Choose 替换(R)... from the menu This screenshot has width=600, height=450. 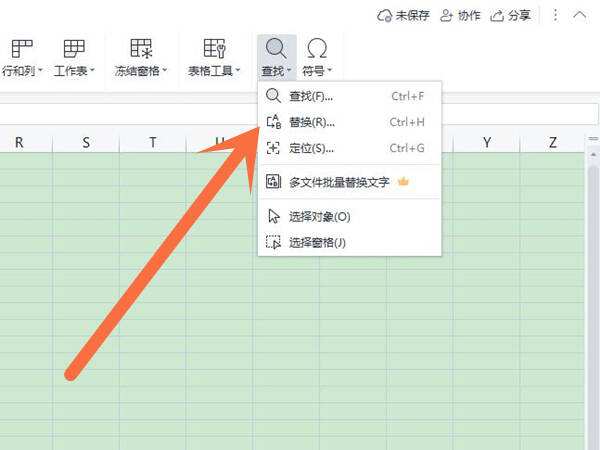pos(350,122)
